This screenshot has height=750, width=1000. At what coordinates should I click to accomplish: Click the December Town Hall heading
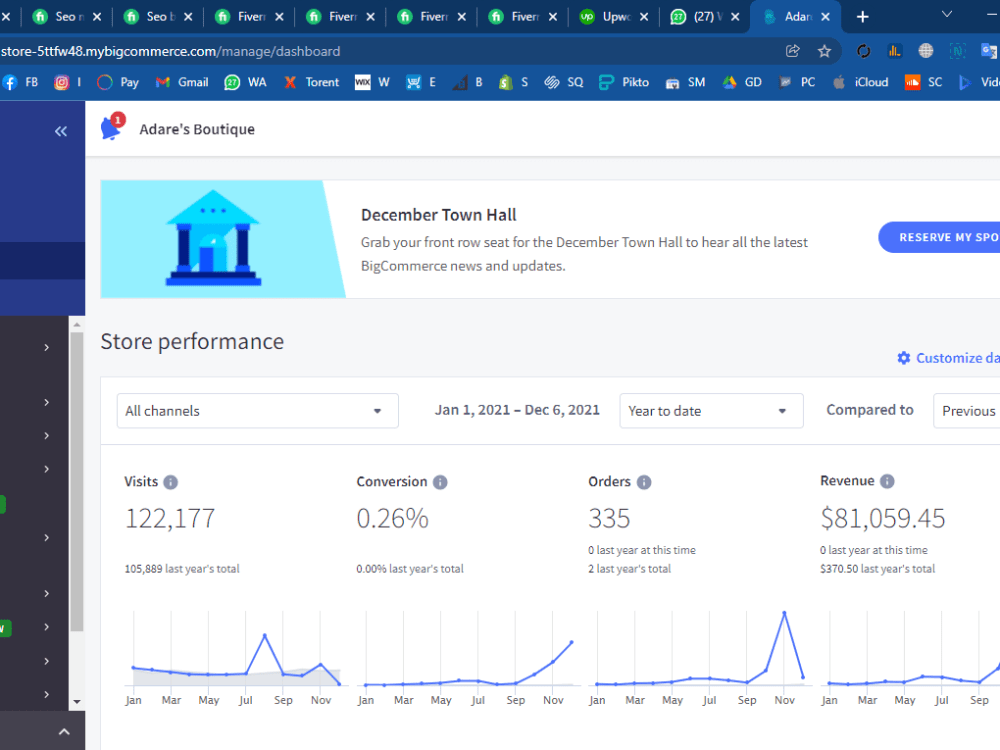pyautogui.click(x=439, y=215)
